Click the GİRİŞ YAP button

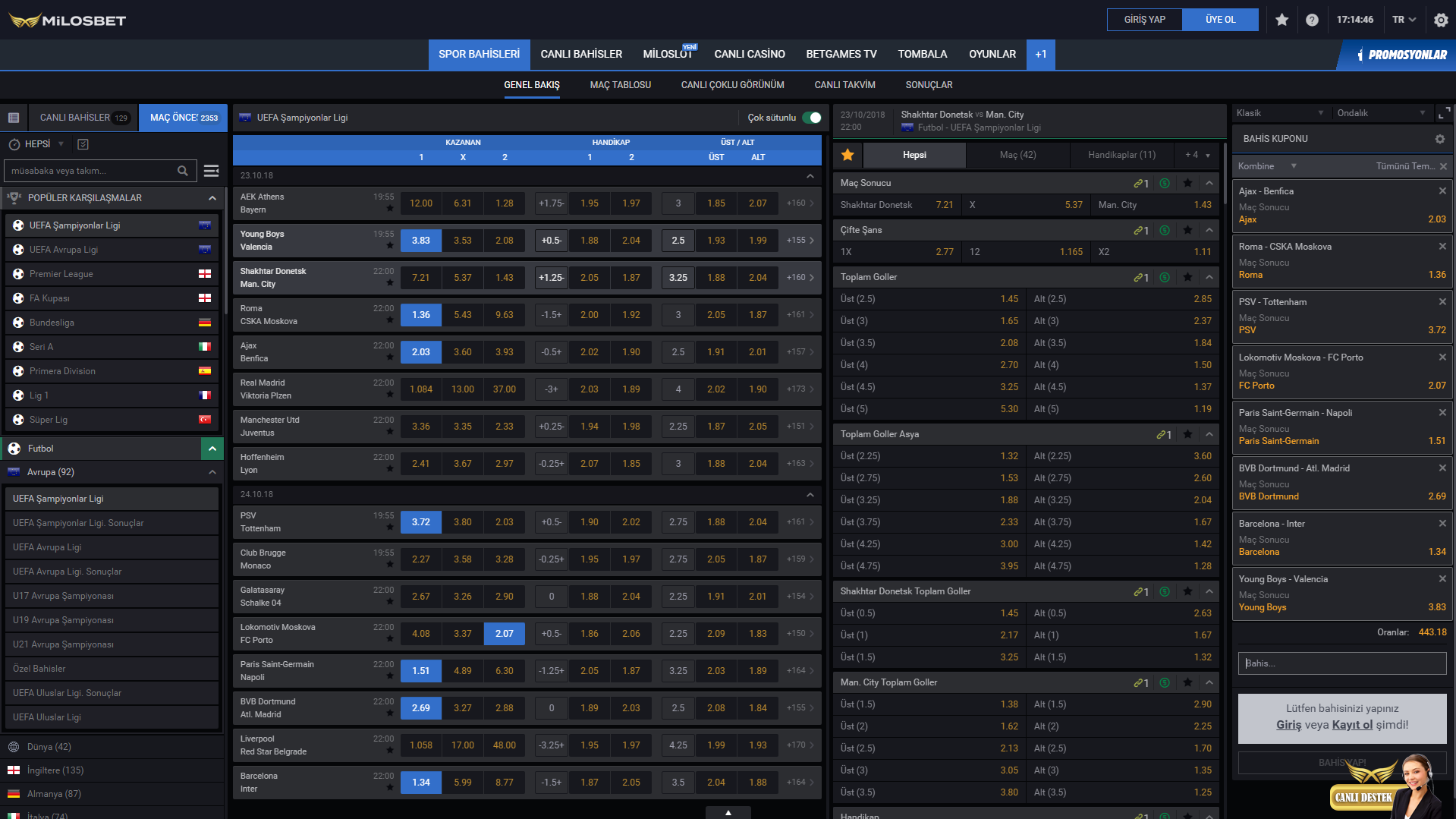click(x=1144, y=20)
